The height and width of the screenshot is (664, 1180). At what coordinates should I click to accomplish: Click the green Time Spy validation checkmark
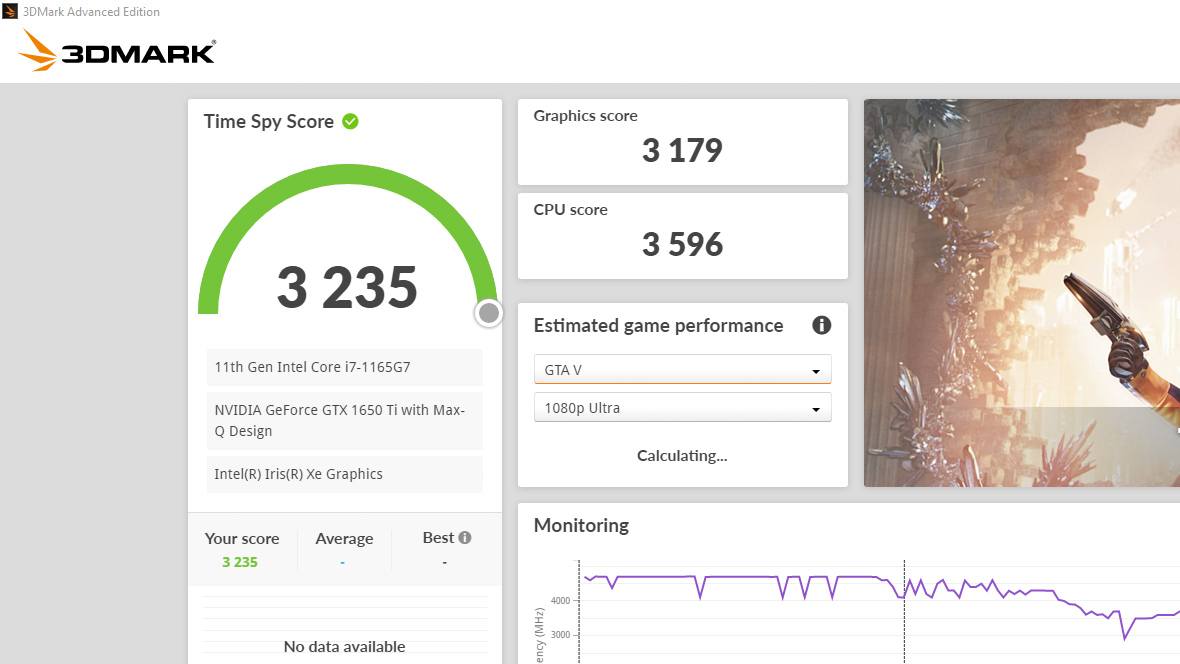pos(351,121)
